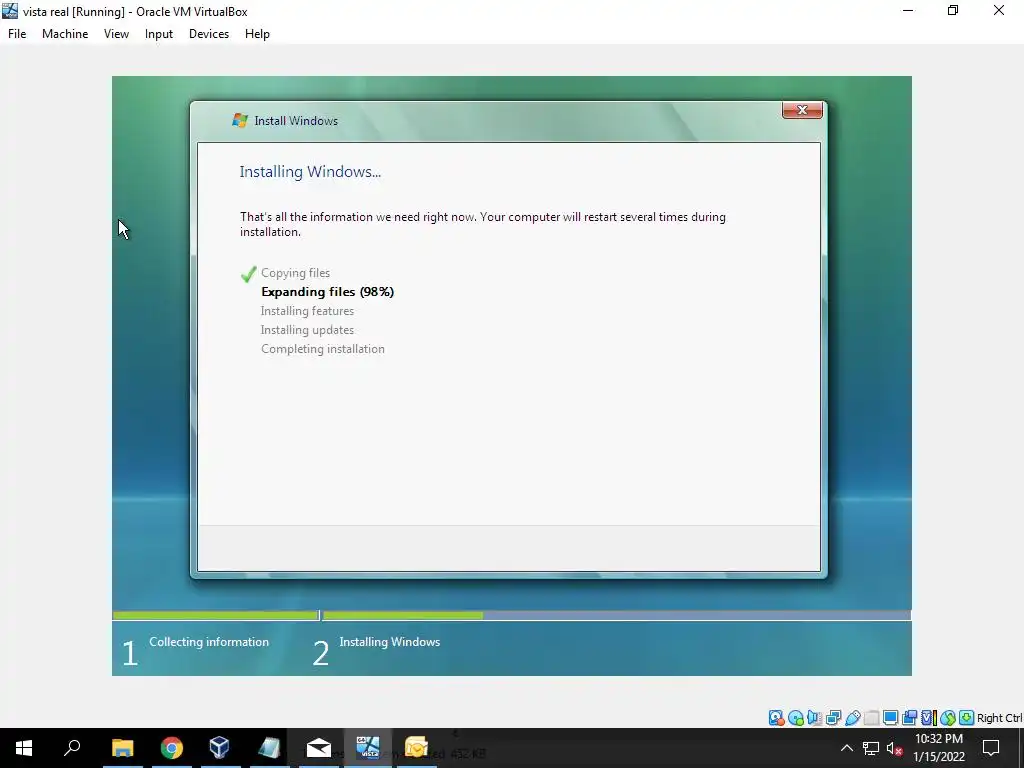Select the running Vista VM taskbar icon
Image resolution: width=1024 pixels, height=768 pixels.
coord(367,748)
